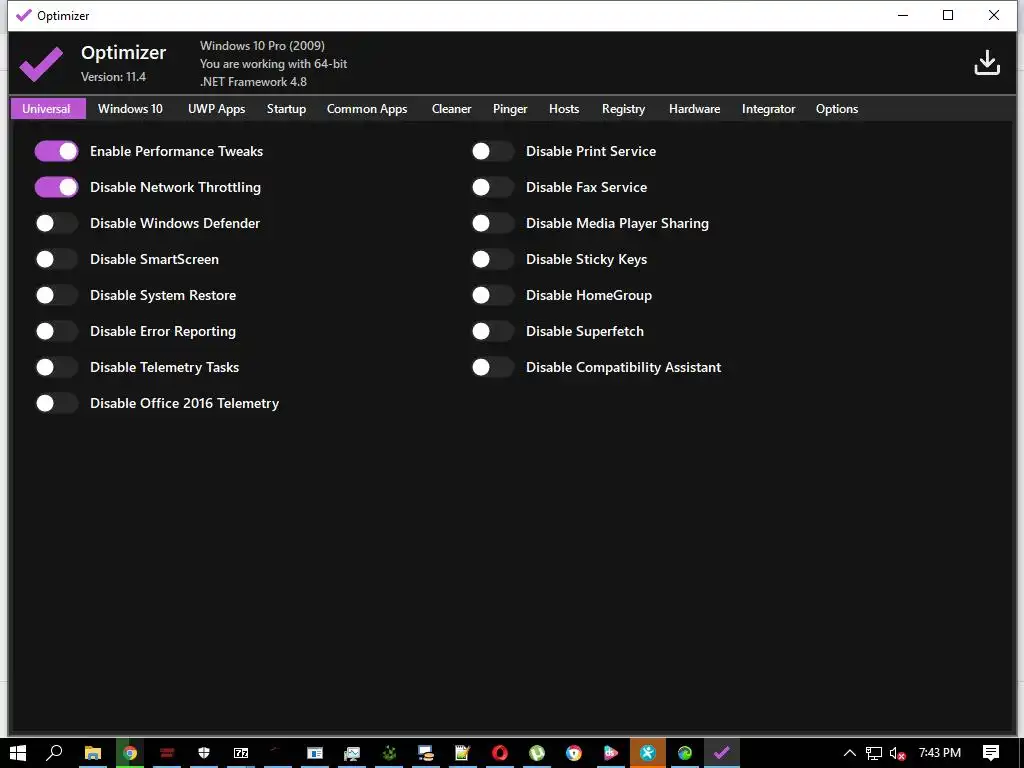1024x768 pixels.
Task: Click the network status tray icon
Action: (874, 753)
